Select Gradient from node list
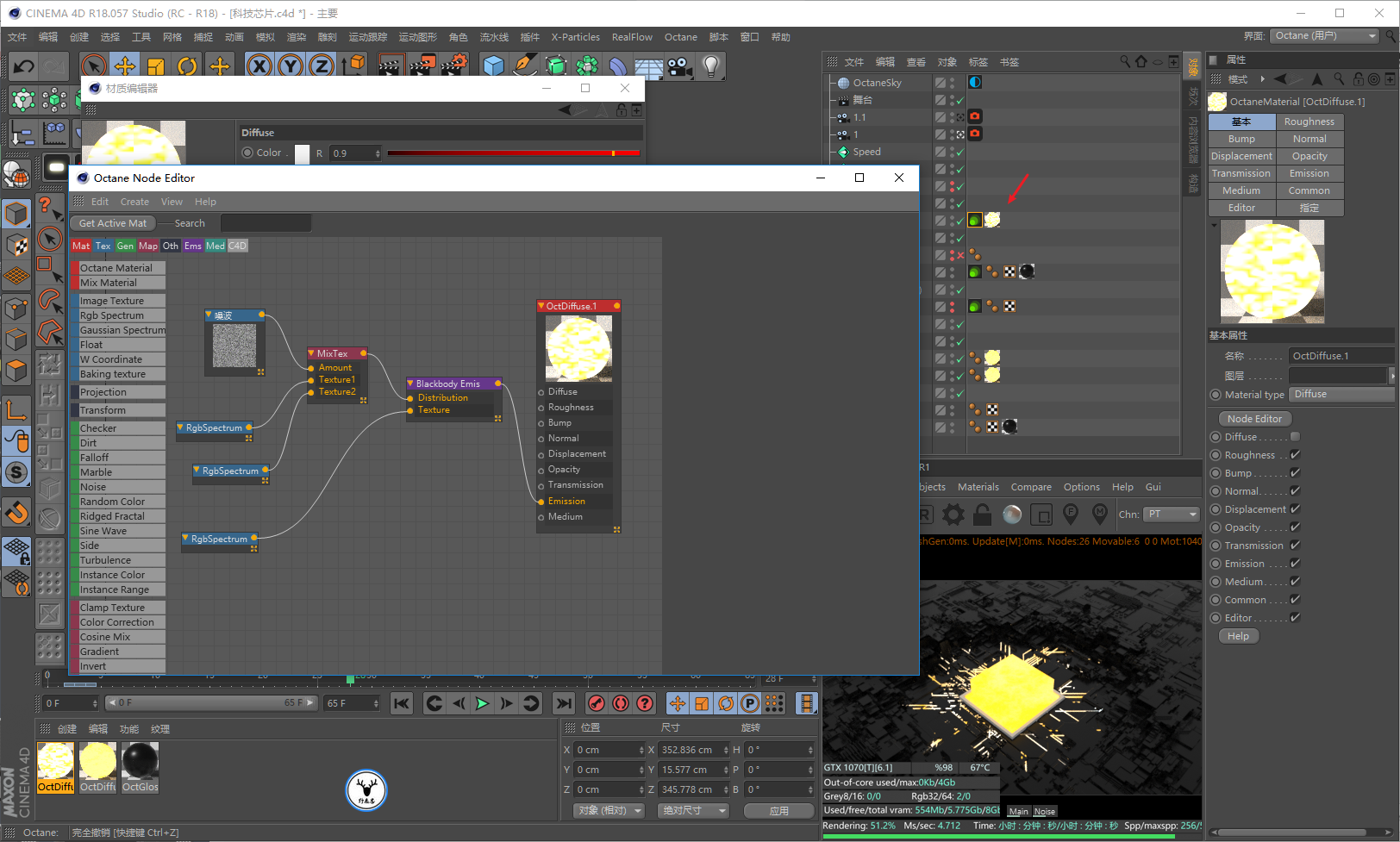 [x=118, y=652]
